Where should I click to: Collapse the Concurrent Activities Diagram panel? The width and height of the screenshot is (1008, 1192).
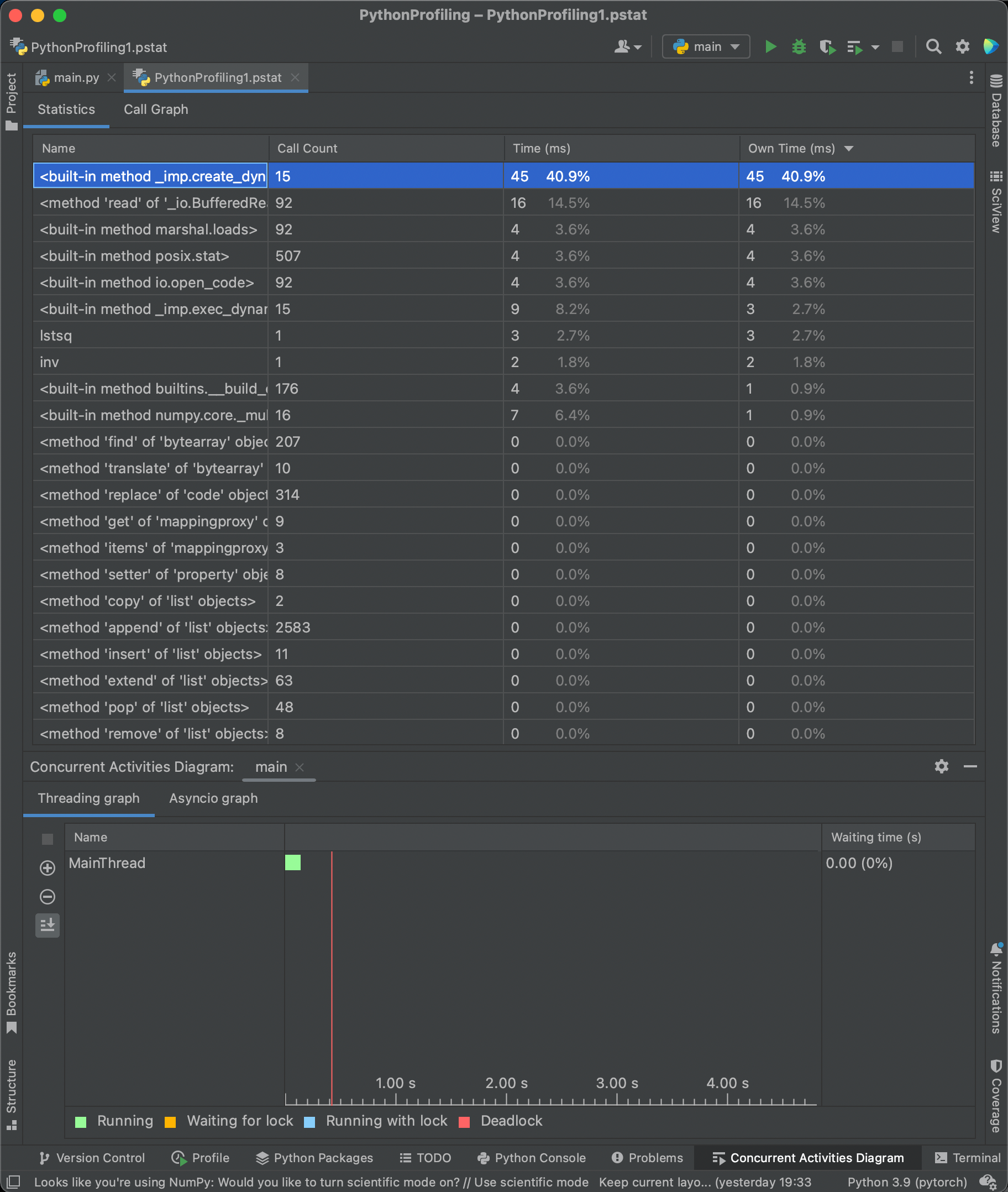point(972,767)
